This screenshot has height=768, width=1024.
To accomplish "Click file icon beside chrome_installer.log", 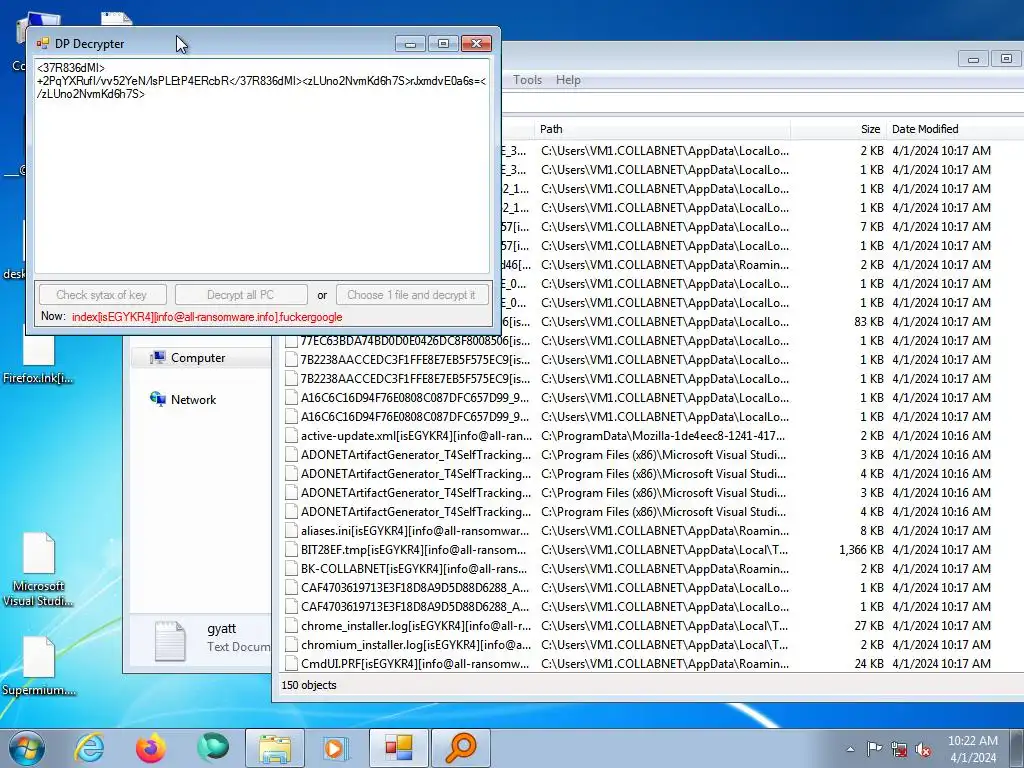I will [291, 626].
